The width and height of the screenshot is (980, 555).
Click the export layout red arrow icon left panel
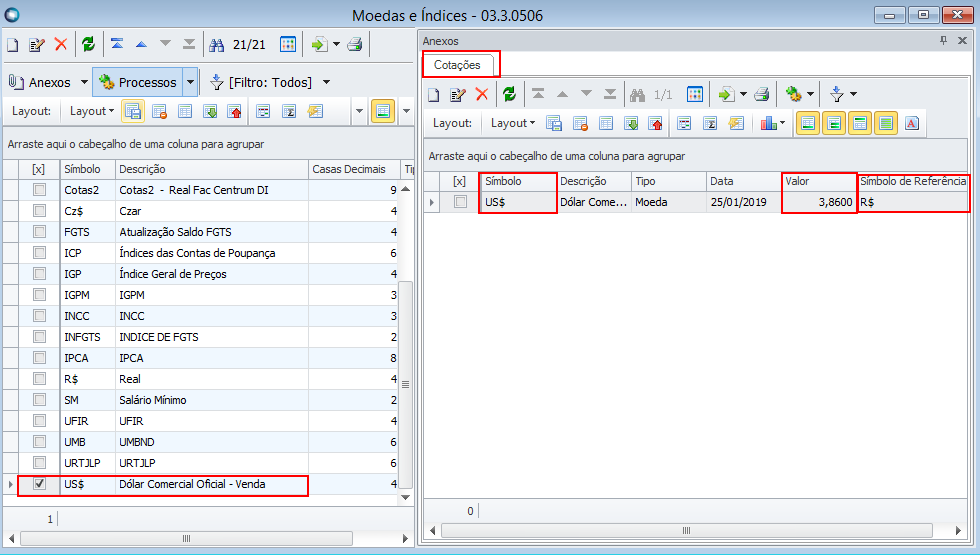235,111
